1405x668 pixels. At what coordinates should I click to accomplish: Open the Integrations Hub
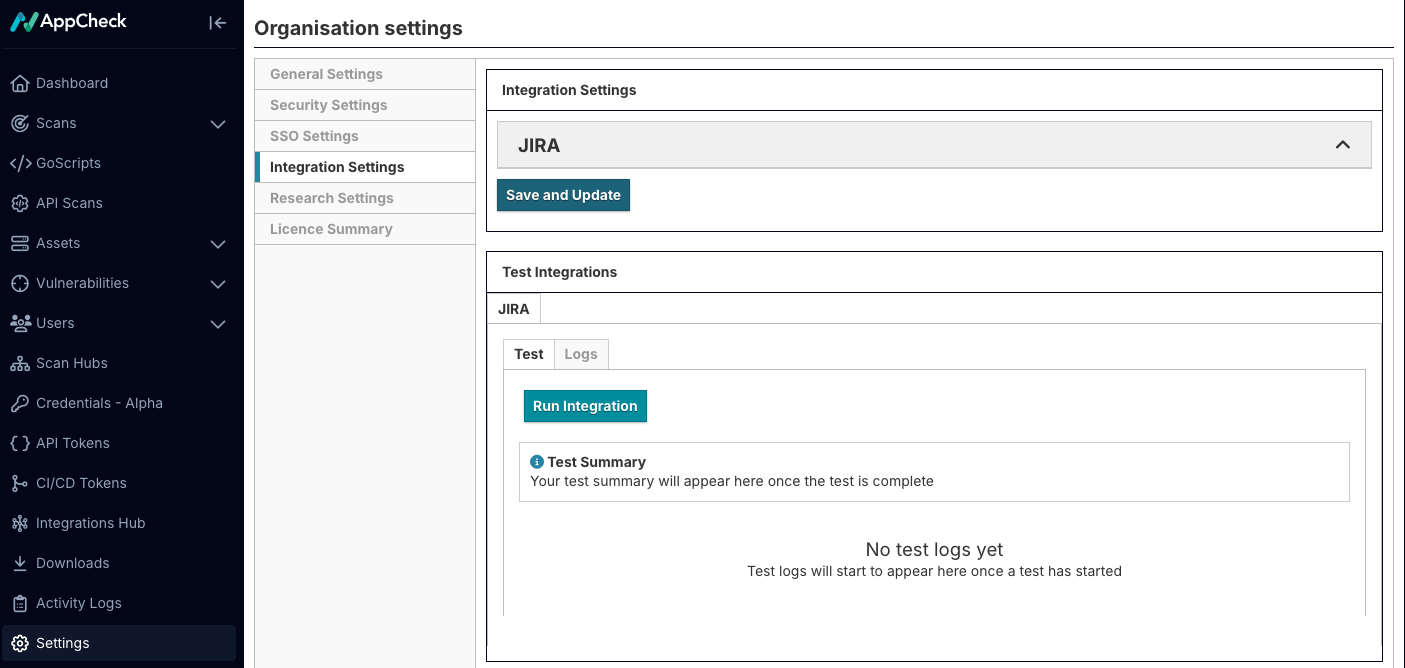tap(92, 523)
